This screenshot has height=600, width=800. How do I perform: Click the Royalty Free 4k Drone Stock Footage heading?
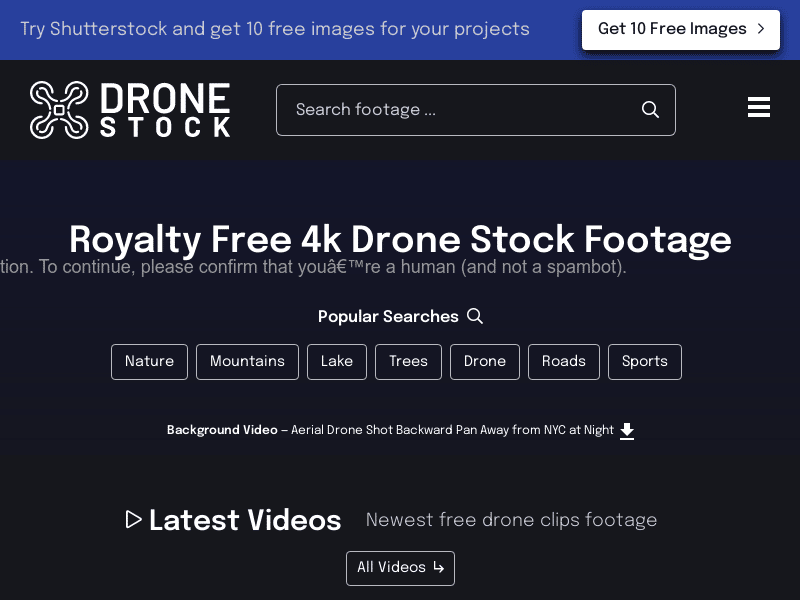click(x=400, y=240)
